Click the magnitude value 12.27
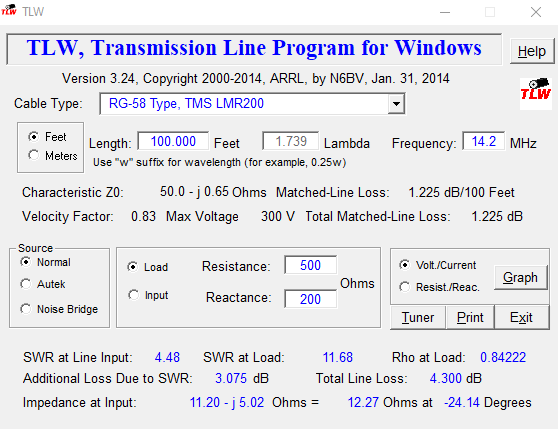This screenshot has width=558, height=429. pyautogui.click(x=363, y=402)
